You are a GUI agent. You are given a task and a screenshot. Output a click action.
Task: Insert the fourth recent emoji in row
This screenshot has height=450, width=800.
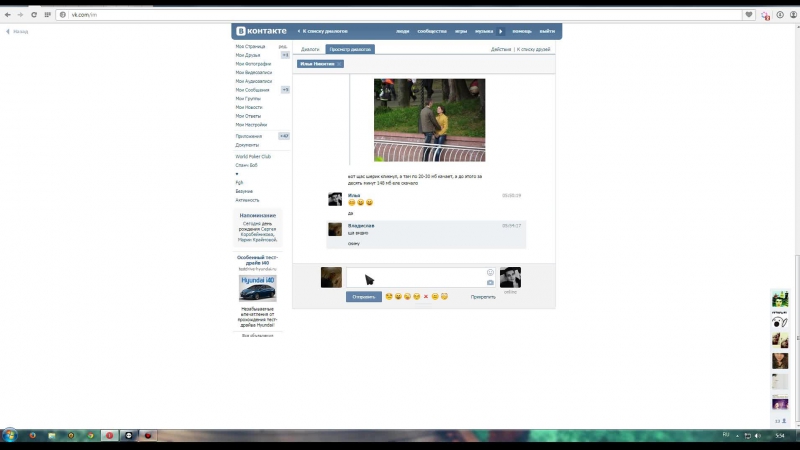pyautogui.click(x=416, y=296)
